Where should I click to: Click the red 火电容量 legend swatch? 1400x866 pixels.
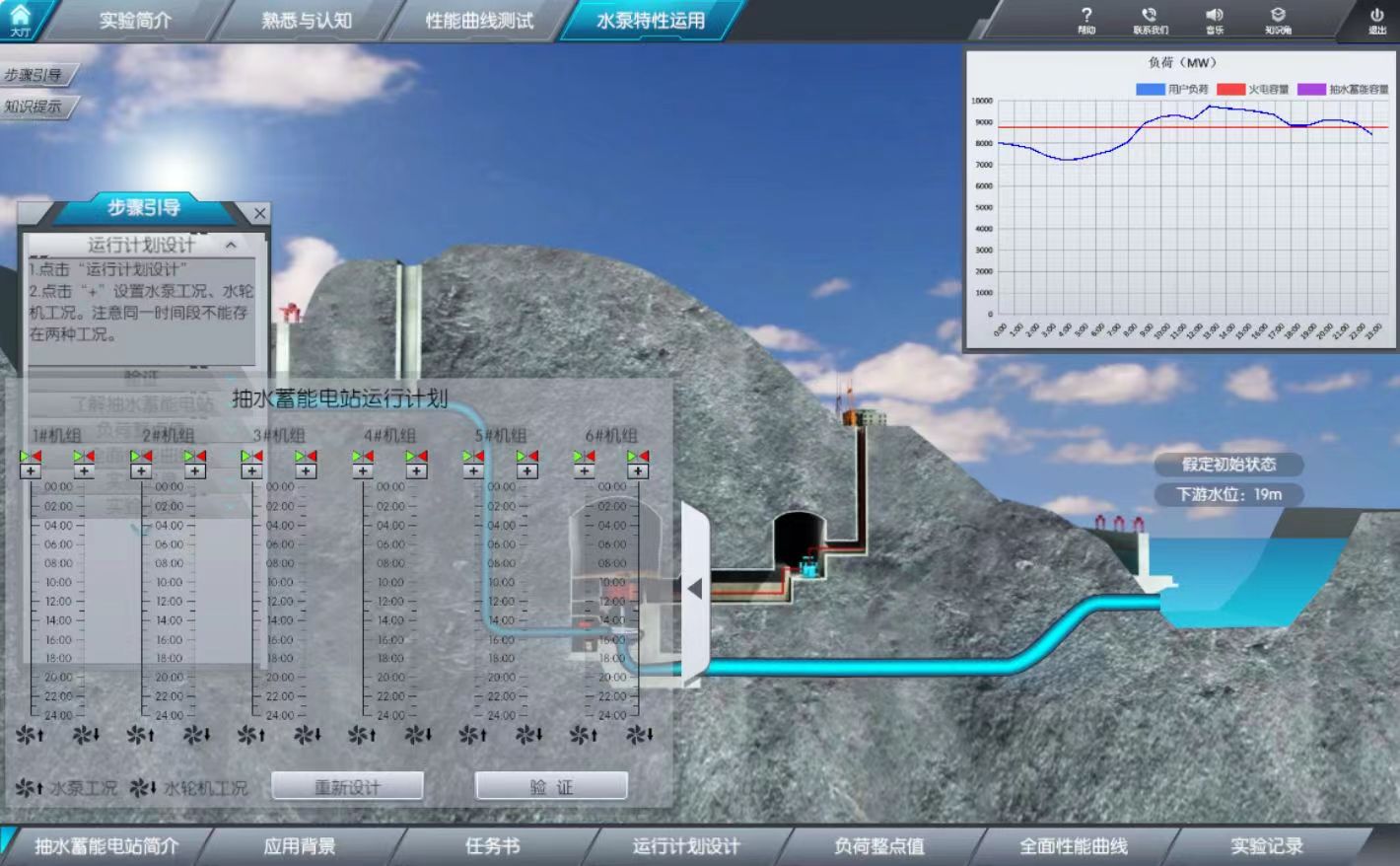pos(1230,90)
